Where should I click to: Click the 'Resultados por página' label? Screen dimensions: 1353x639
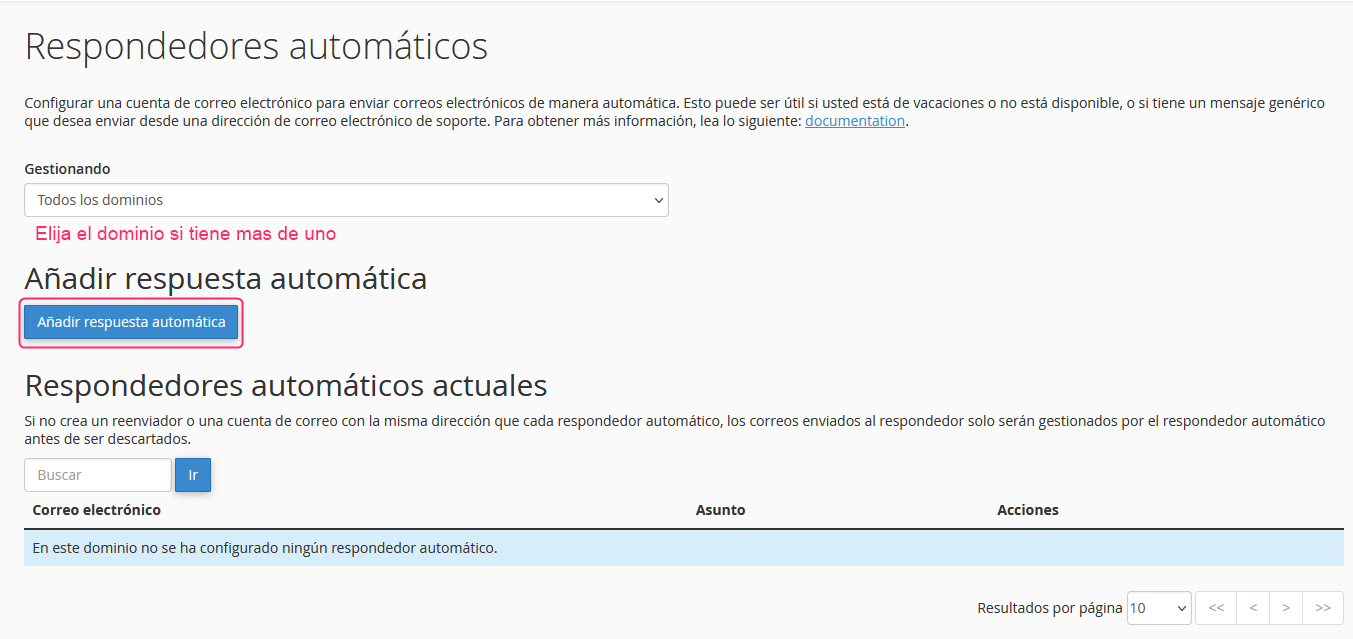[1049, 607]
